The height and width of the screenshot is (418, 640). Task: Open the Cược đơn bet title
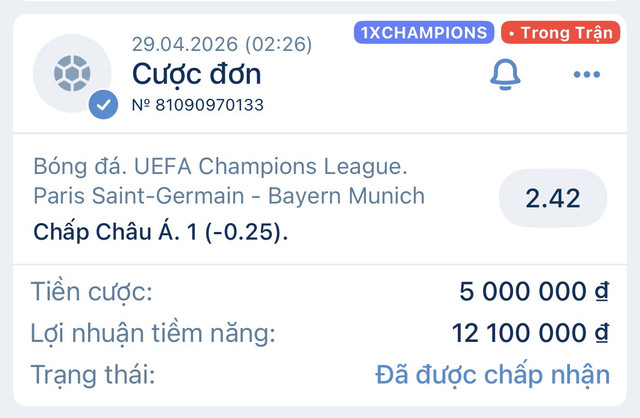[196, 74]
